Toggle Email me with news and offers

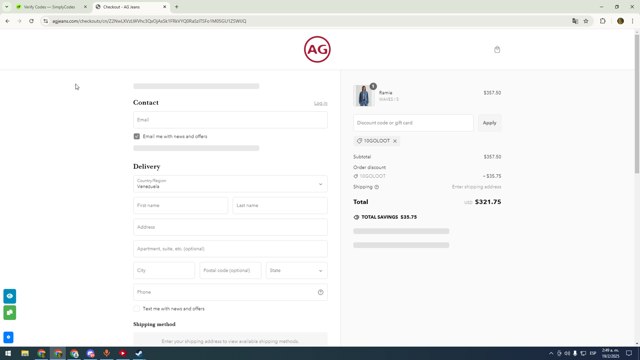[137, 136]
